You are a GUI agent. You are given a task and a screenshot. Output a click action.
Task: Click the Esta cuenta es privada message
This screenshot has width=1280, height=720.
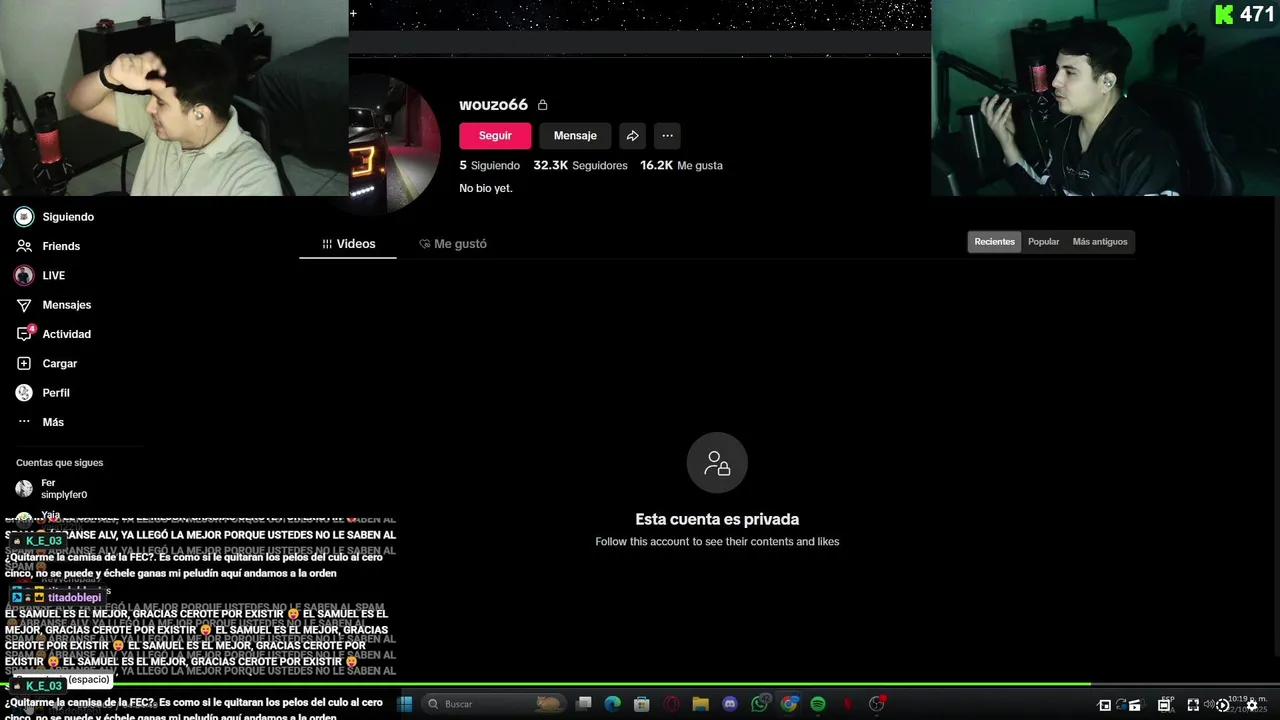point(717,519)
